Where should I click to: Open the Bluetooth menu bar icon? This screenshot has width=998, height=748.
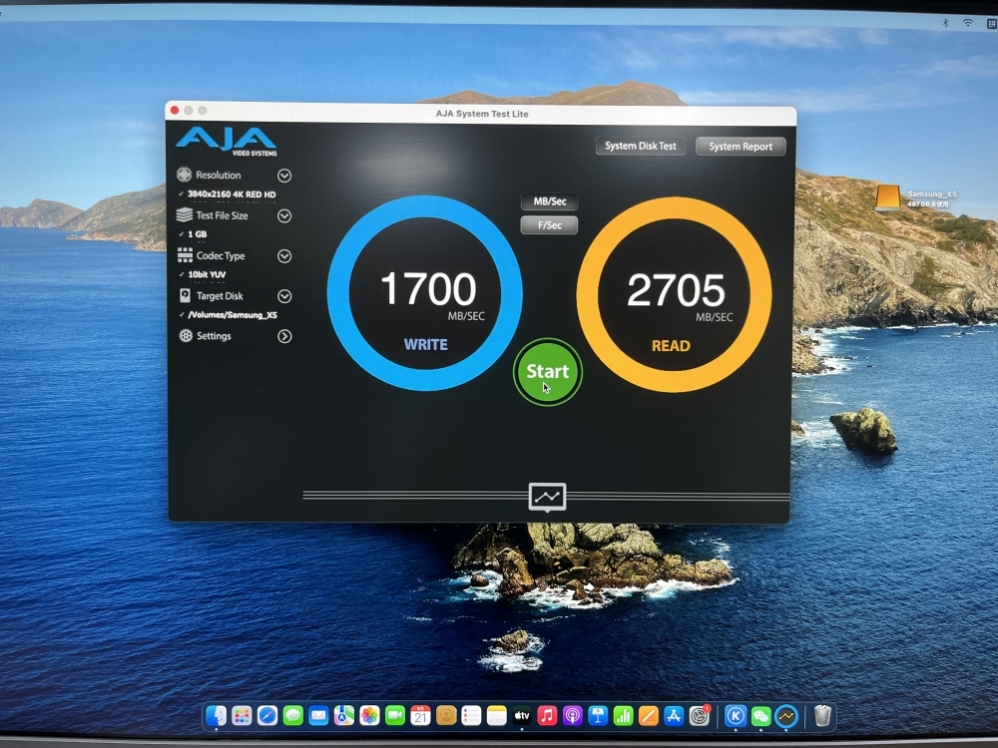[x=946, y=23]
